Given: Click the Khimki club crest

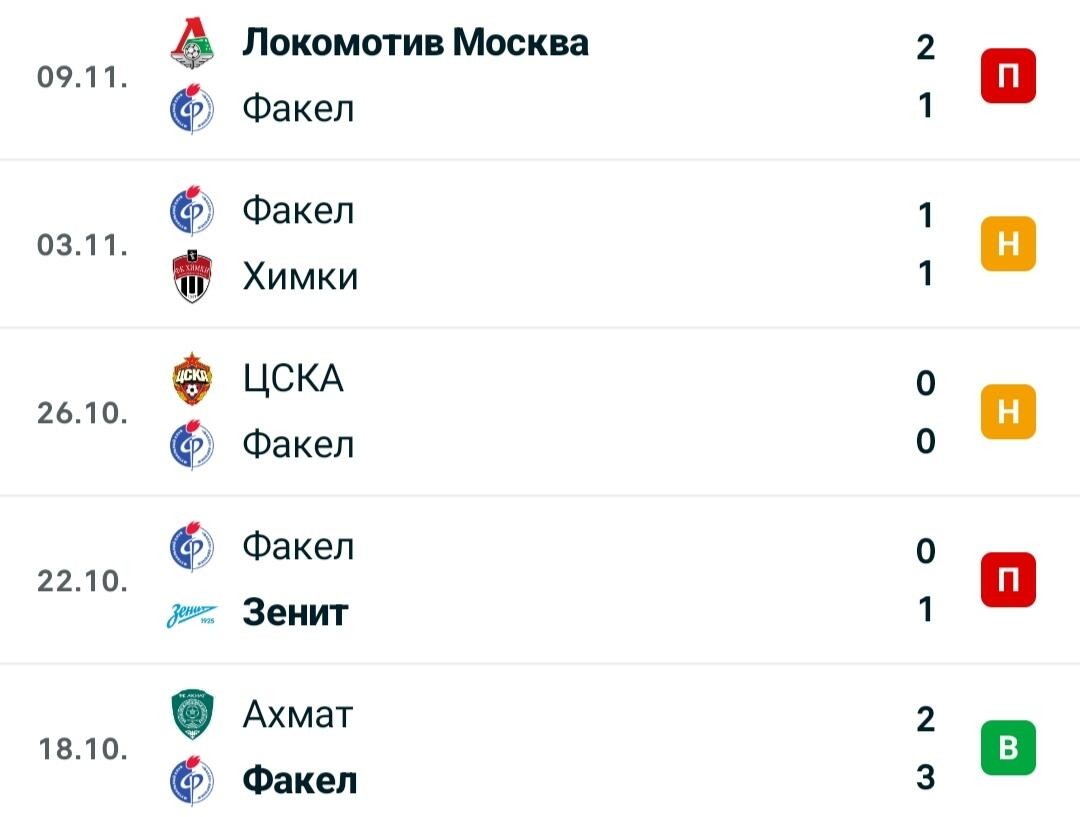Looking at the screenshot, I should point(192,276).
